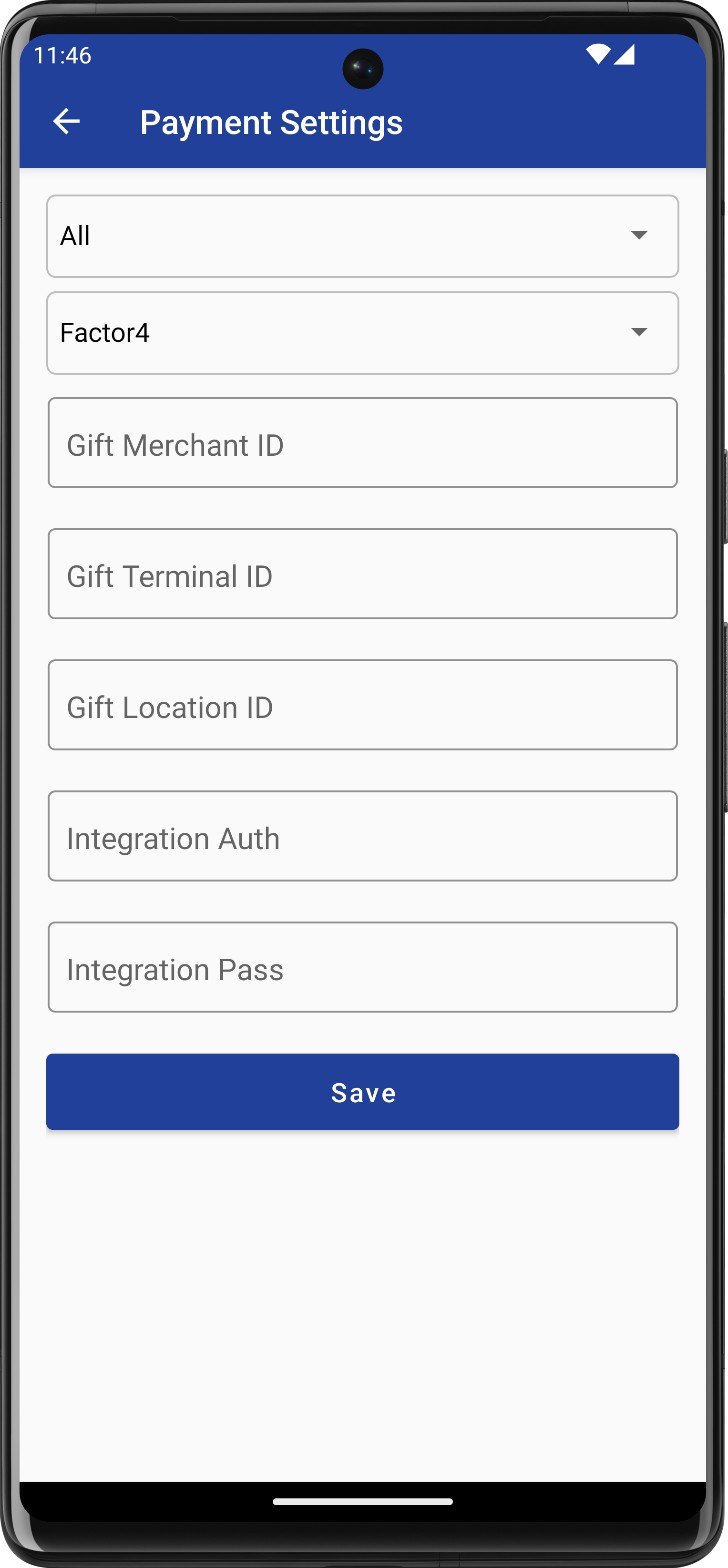The width and height of the screenshot is (728, 1568).
Task: Tap into the Gift Location ID field
Action: pos(363,705)
